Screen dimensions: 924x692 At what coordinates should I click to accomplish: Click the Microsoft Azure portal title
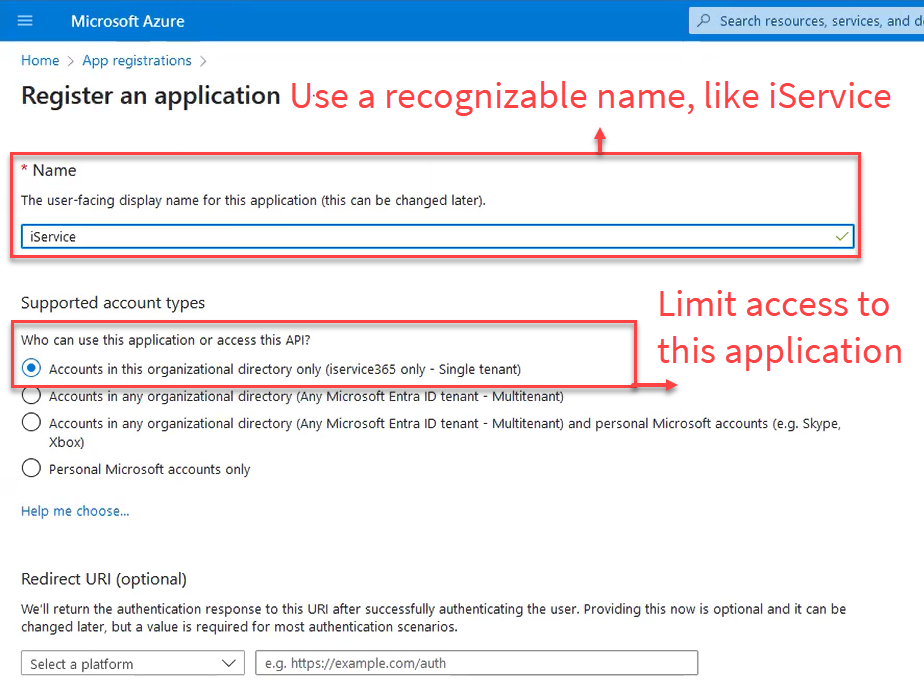point(127,21)
